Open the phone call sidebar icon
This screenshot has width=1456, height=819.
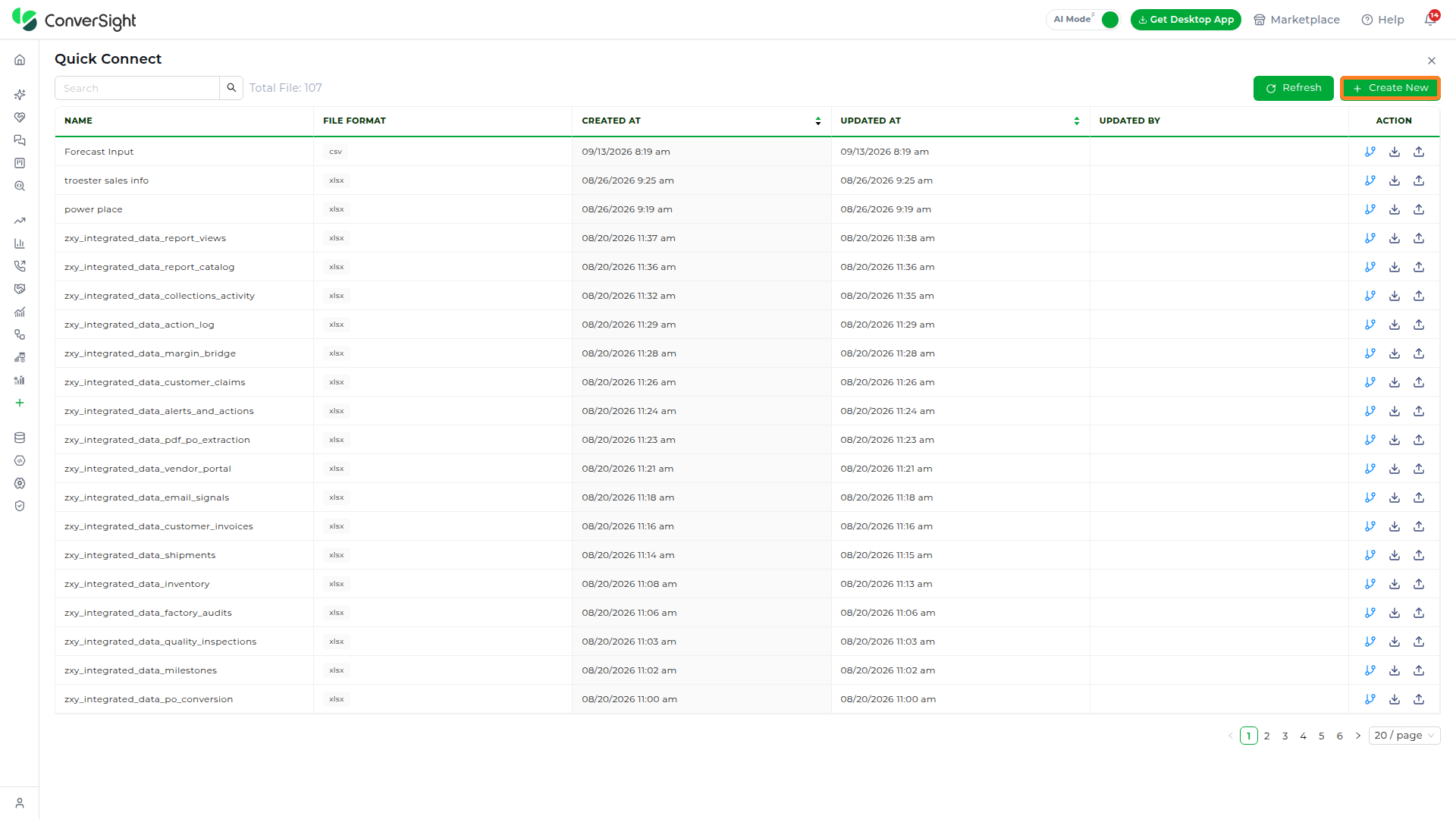coord(20,266)
